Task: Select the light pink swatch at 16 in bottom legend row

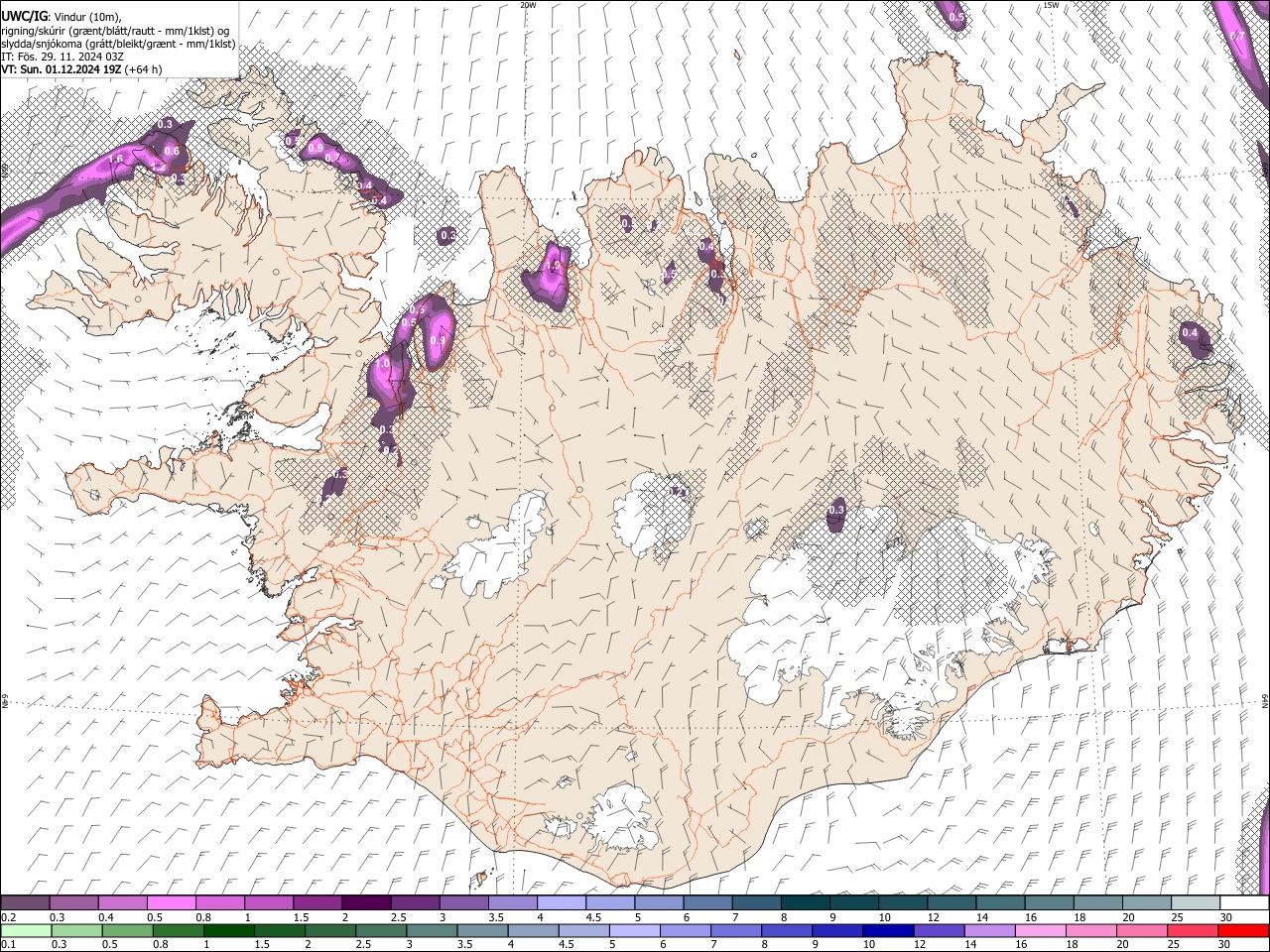Action: 1040,930
